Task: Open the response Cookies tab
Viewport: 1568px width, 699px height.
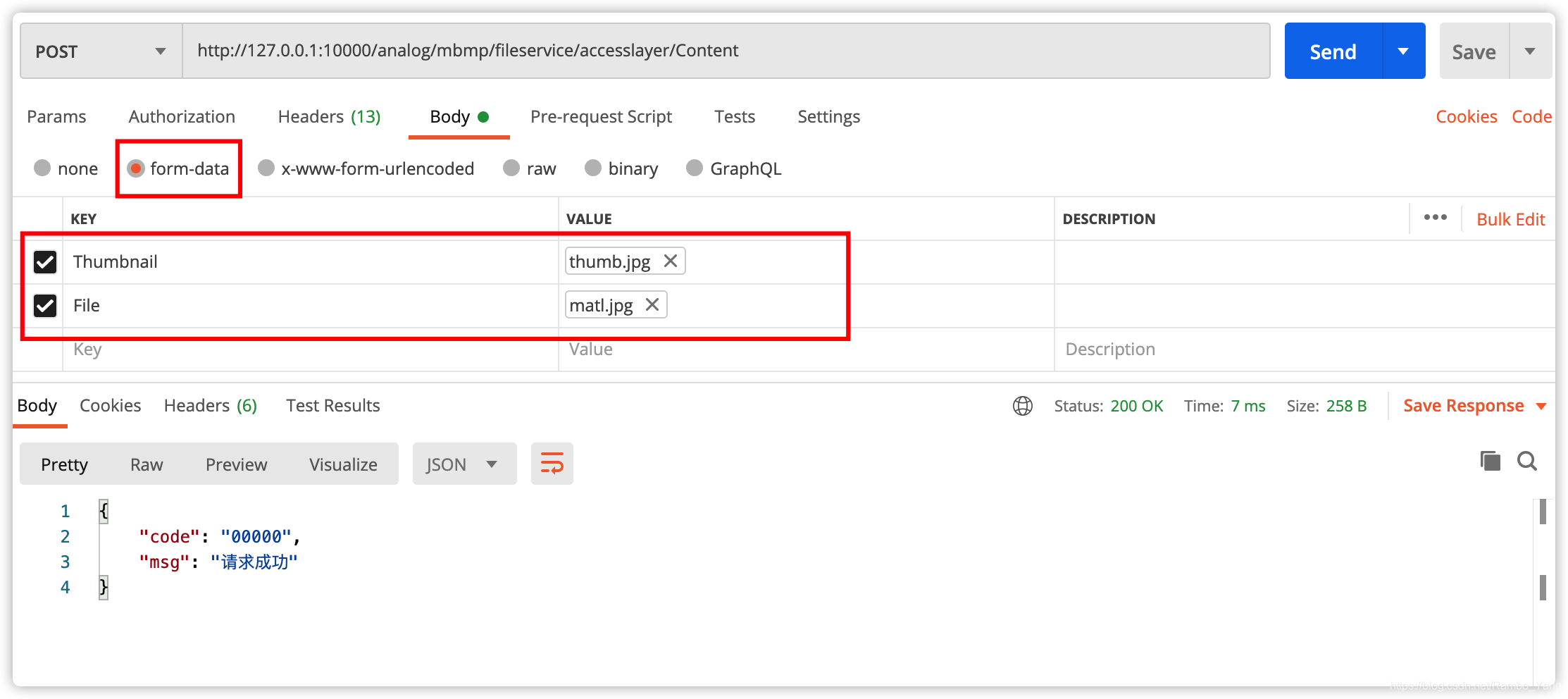Action: (110, 406)
